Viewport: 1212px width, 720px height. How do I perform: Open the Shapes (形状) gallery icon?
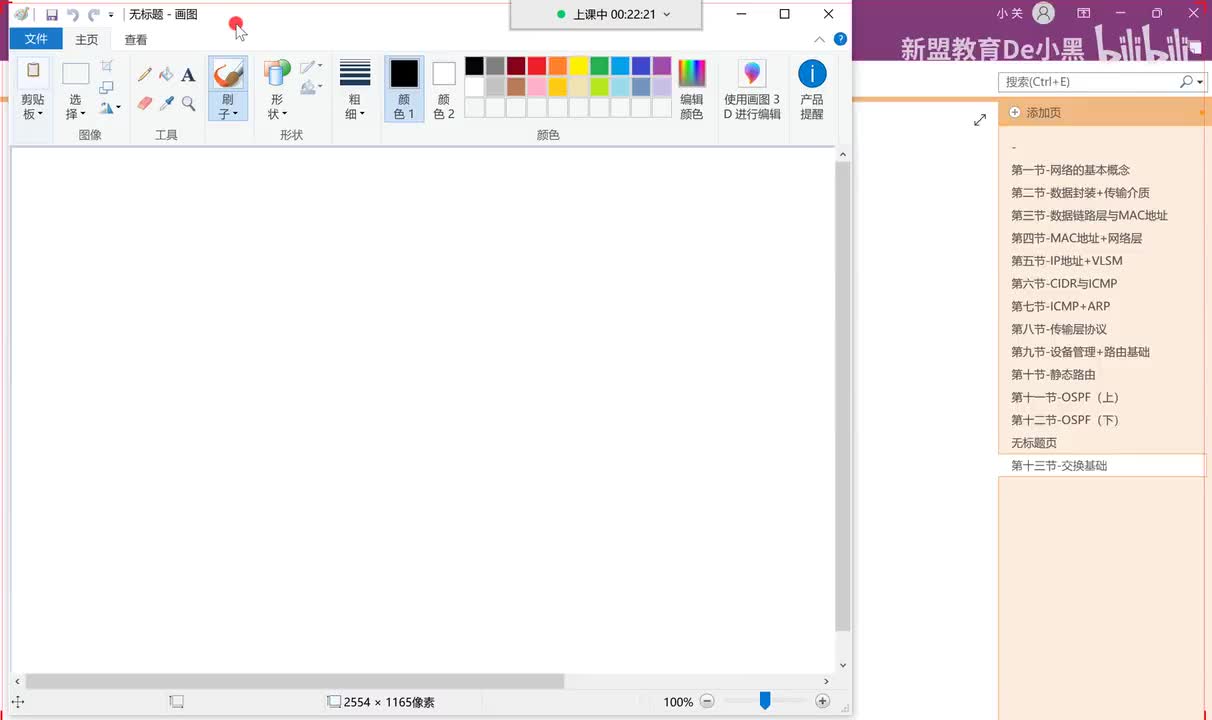click(277, 74)
